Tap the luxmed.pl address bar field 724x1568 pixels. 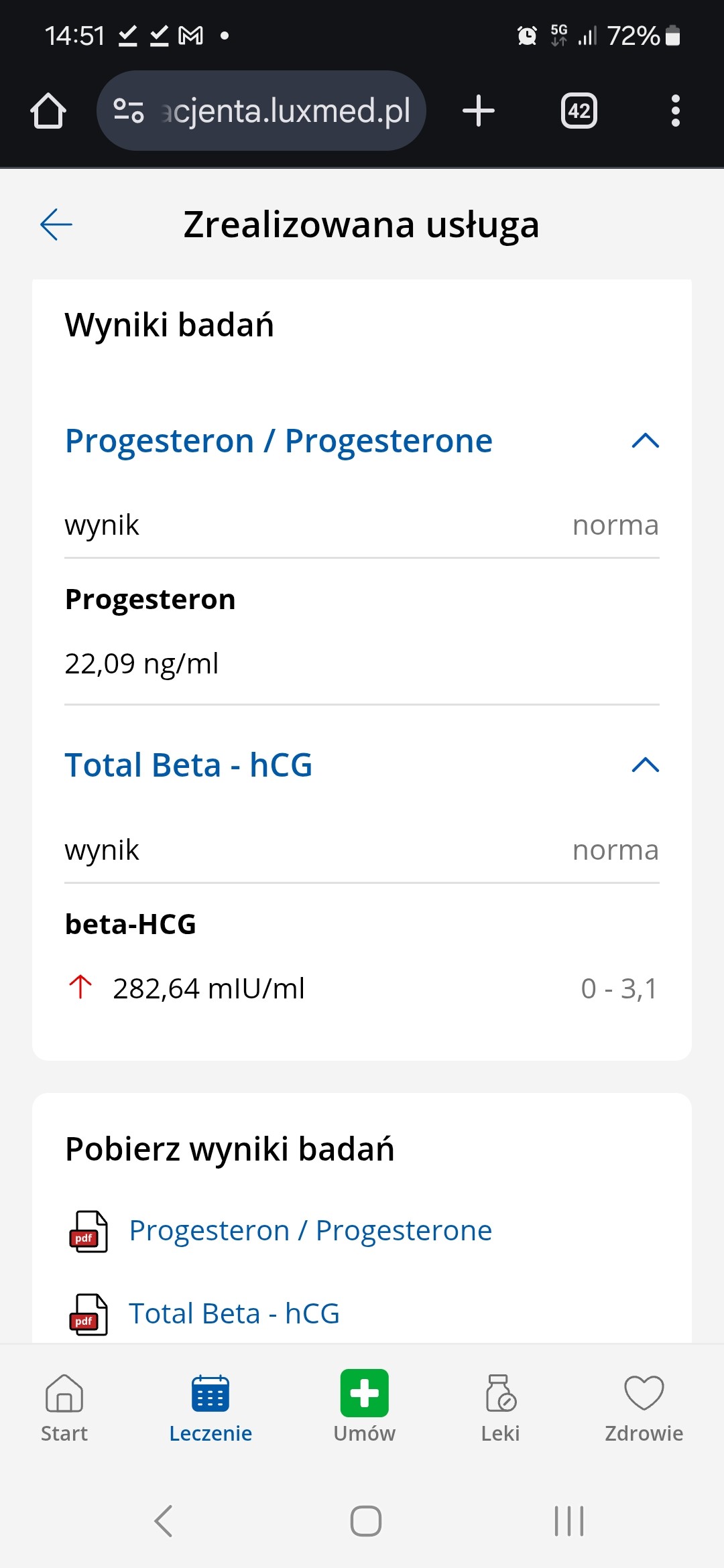tap(285, 111)
